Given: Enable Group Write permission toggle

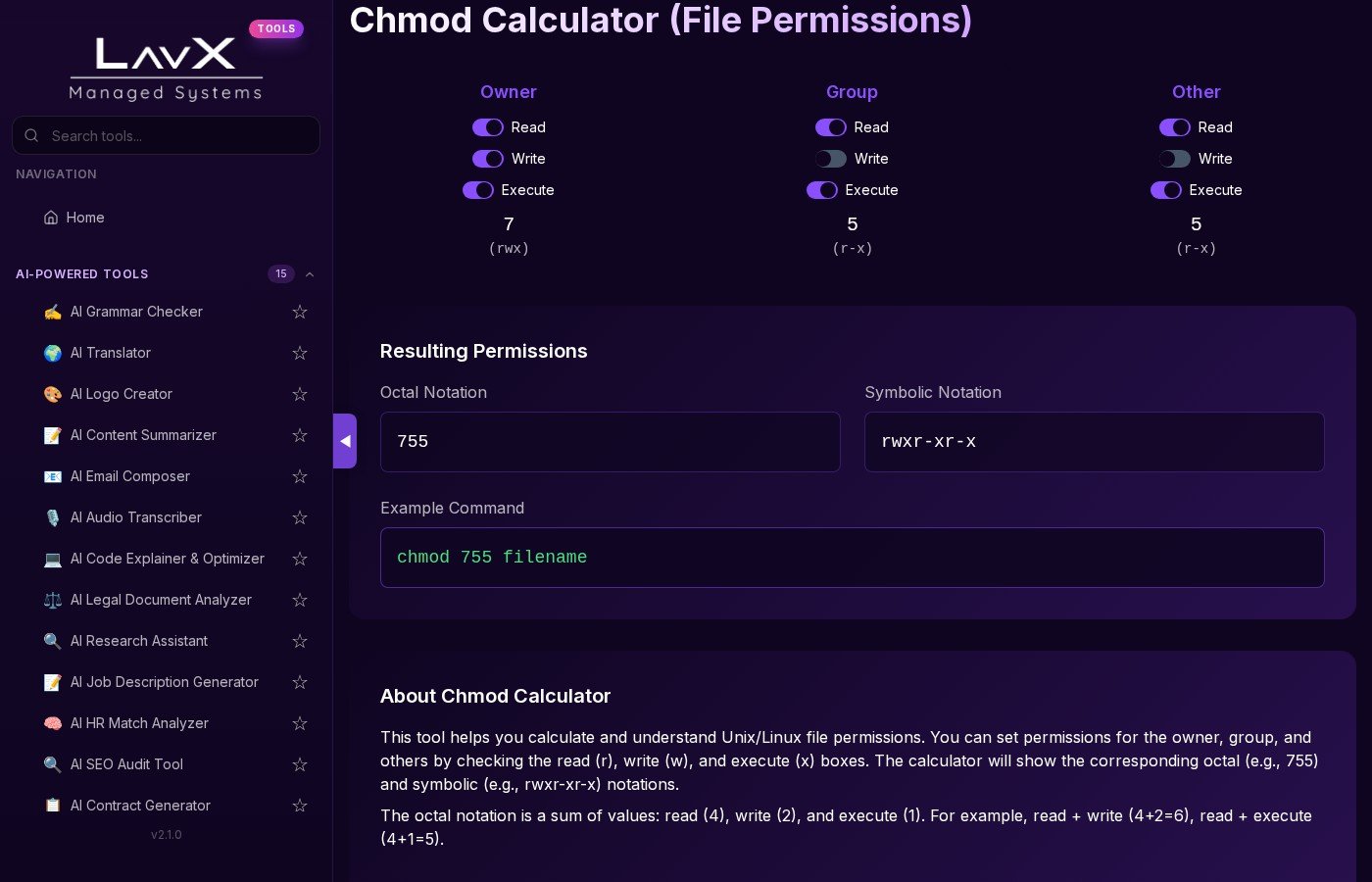Looking at the screenshot, I should [x=830, y=159].
